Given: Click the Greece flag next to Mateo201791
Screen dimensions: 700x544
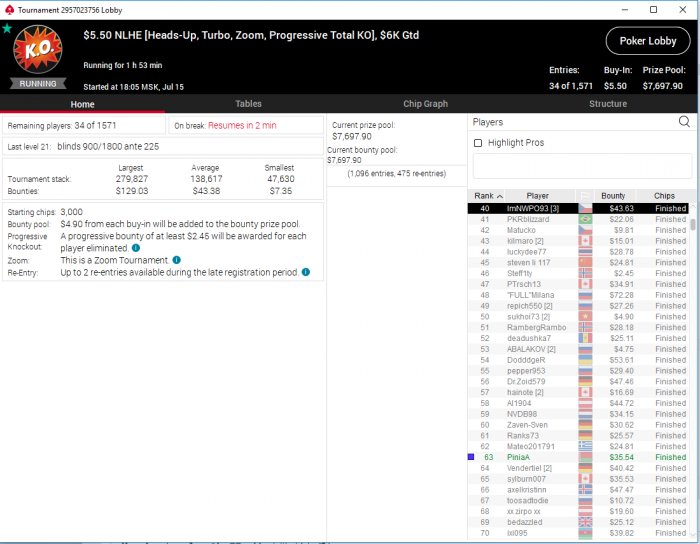Looking at the screenshot, I should tap(585, 446).
